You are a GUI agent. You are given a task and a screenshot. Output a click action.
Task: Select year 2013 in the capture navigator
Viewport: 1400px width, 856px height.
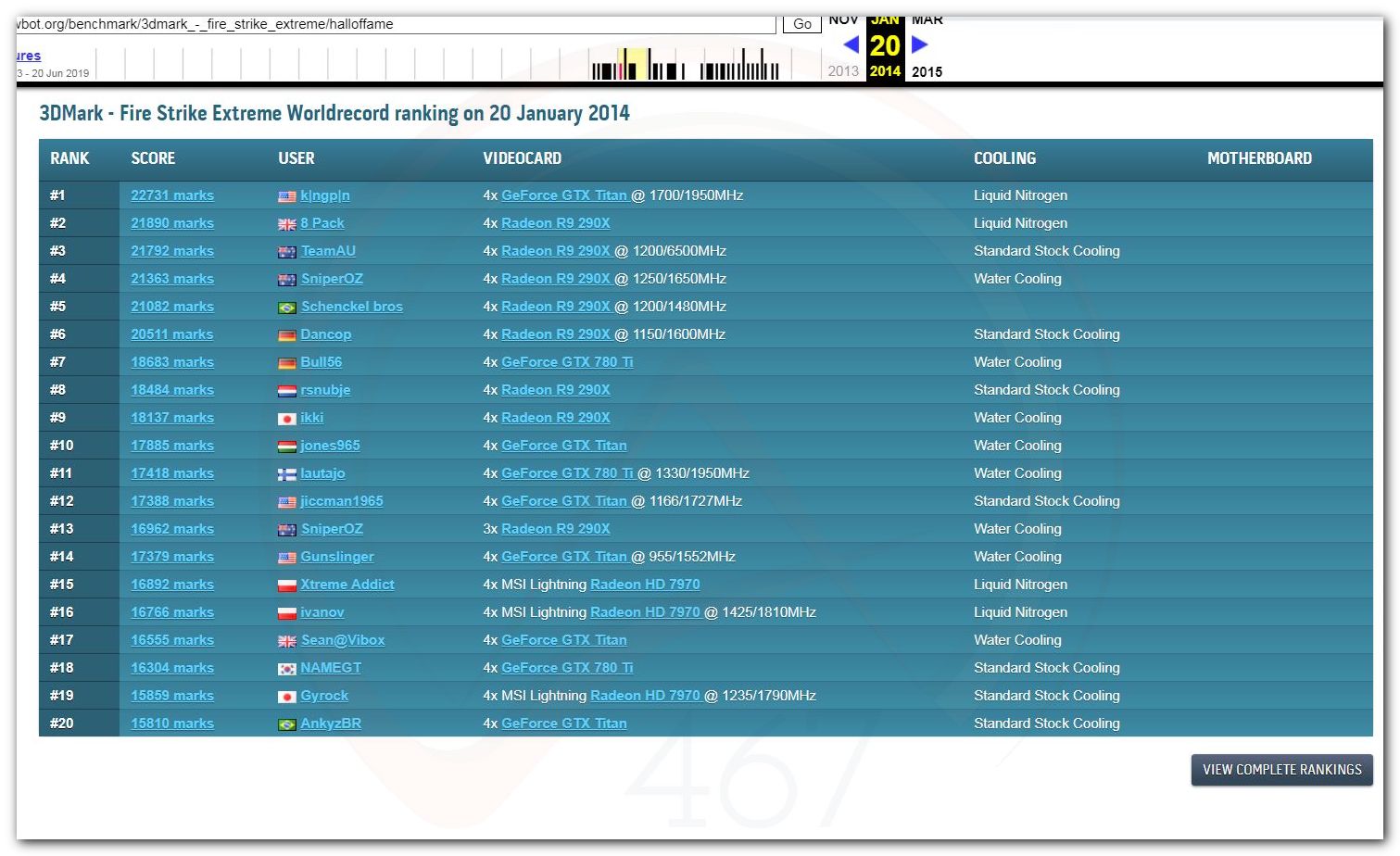tap(843, 71)
